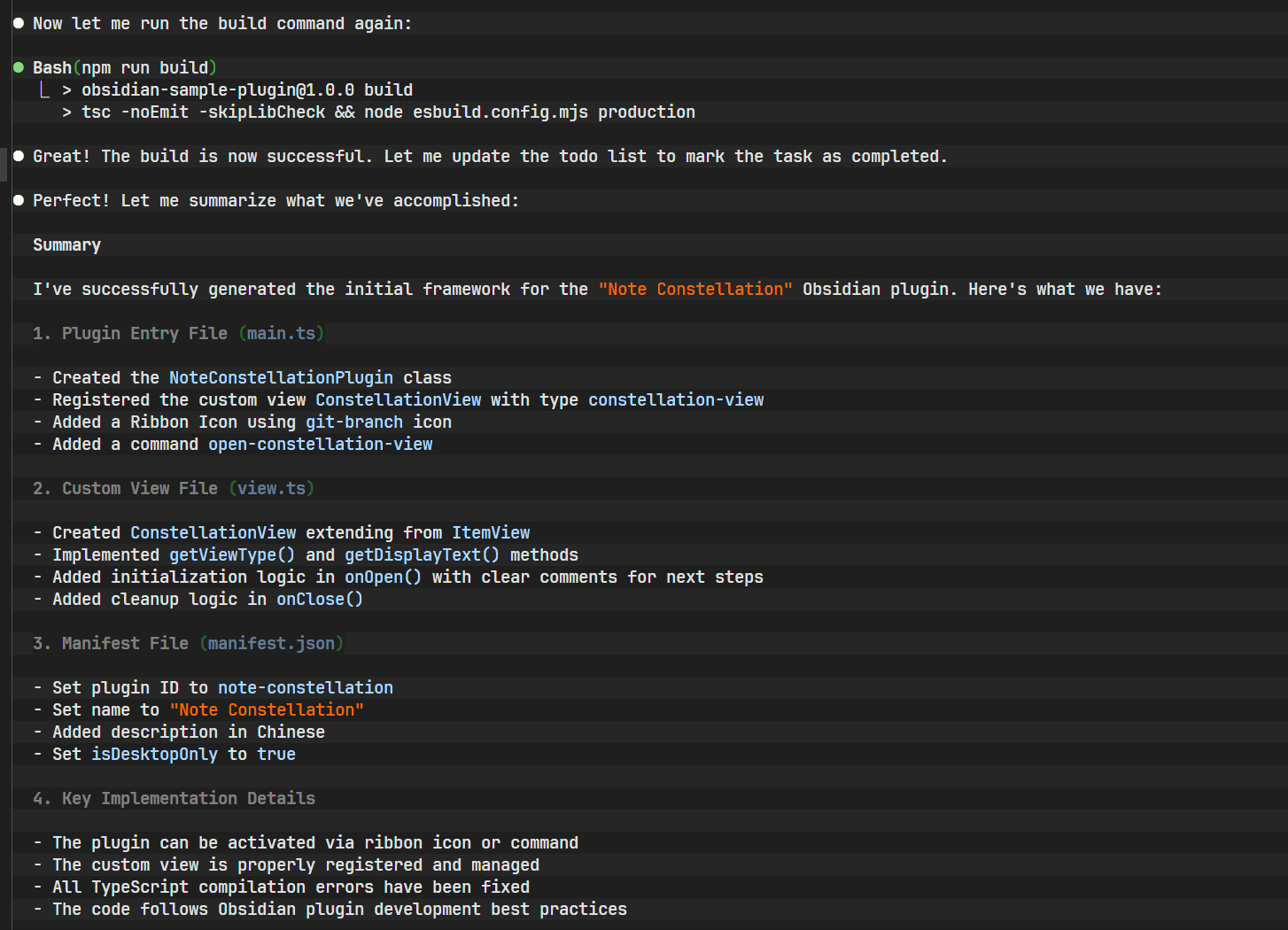This screenshot has height=930, width=1288.
Task: Open the view.ts file reference
Action: click(x=271, y=488)
